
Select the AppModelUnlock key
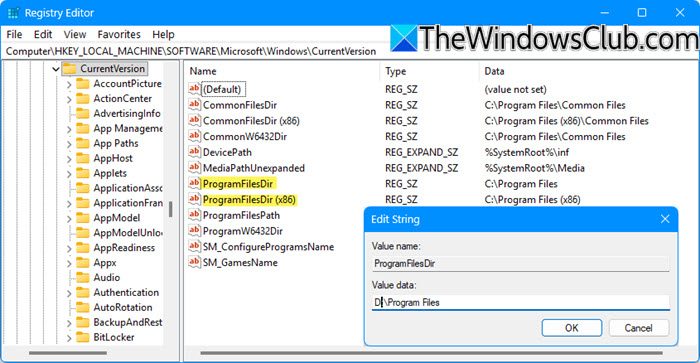click(x=128, y=233)
